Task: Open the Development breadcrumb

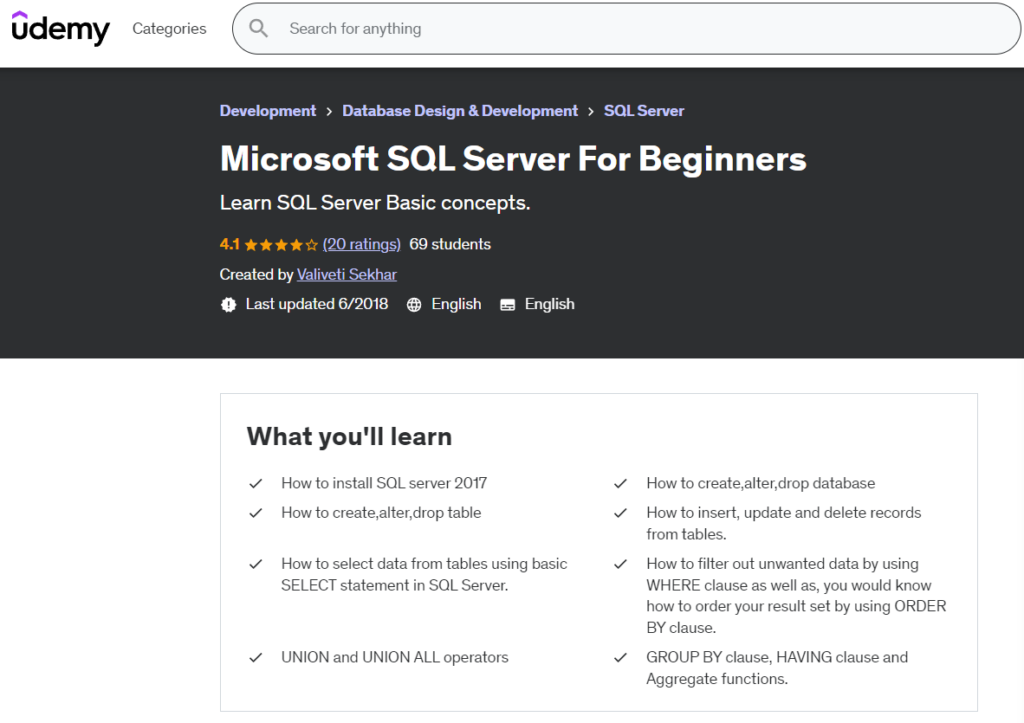Action: [x=267, y=111]
